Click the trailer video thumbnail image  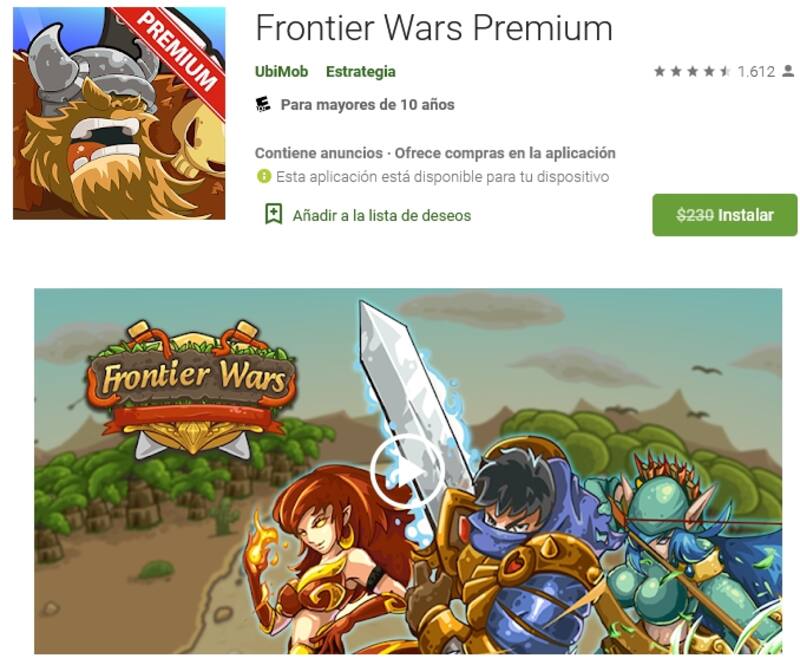pyautogui.click(x=408, y=471)
